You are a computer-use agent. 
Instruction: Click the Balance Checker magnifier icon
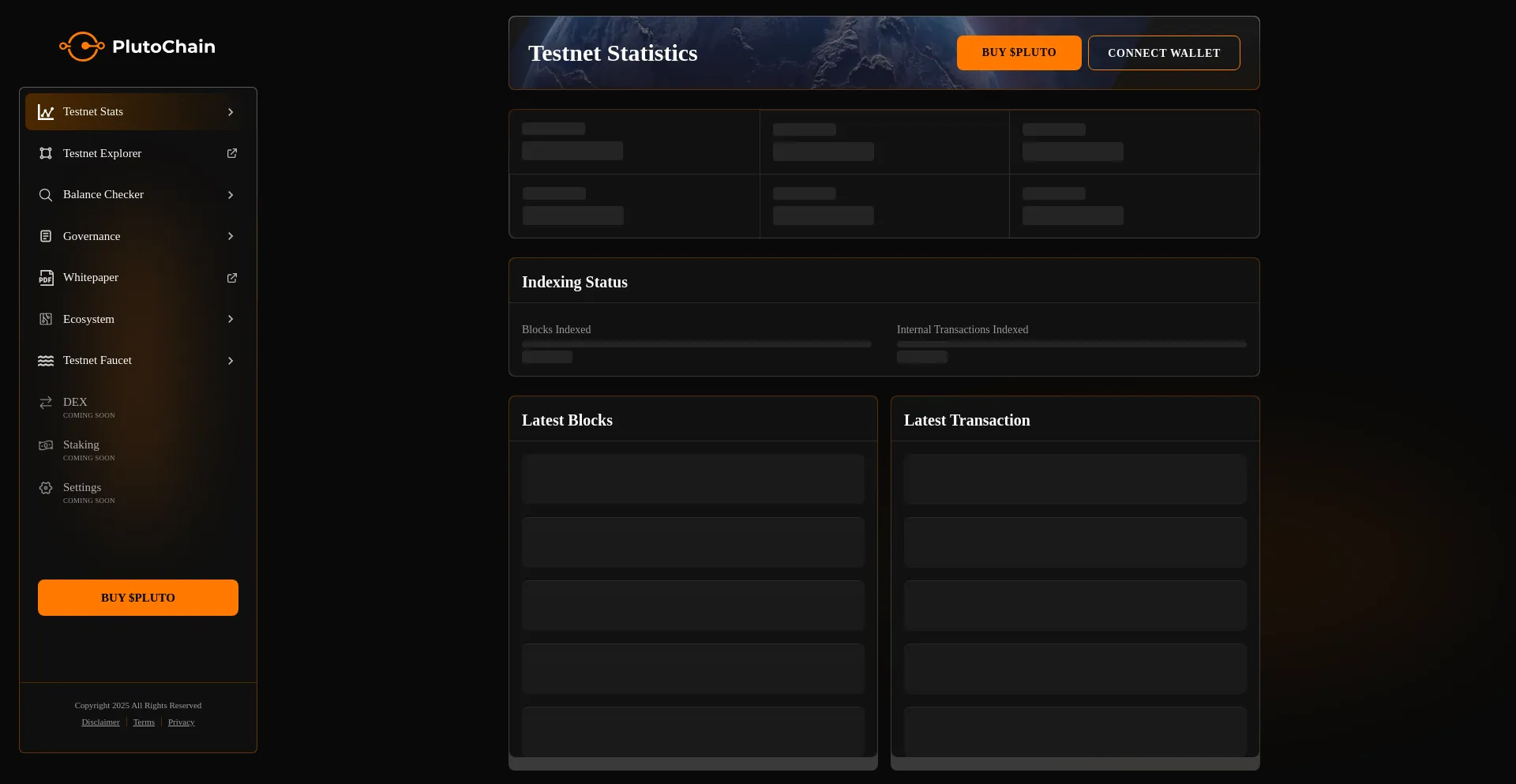pos(46,195)
